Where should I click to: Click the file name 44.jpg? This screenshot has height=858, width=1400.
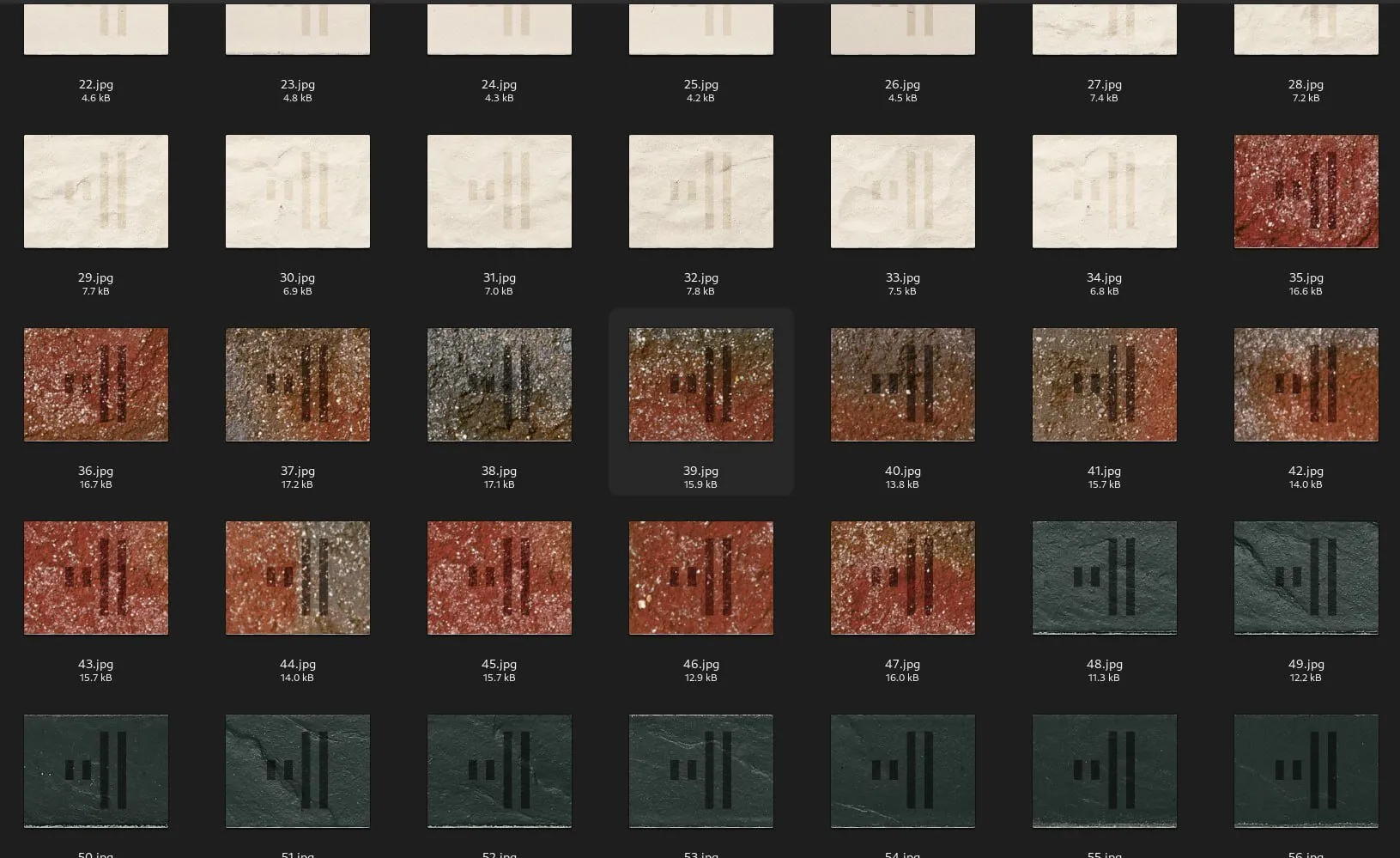coord(298,664)
